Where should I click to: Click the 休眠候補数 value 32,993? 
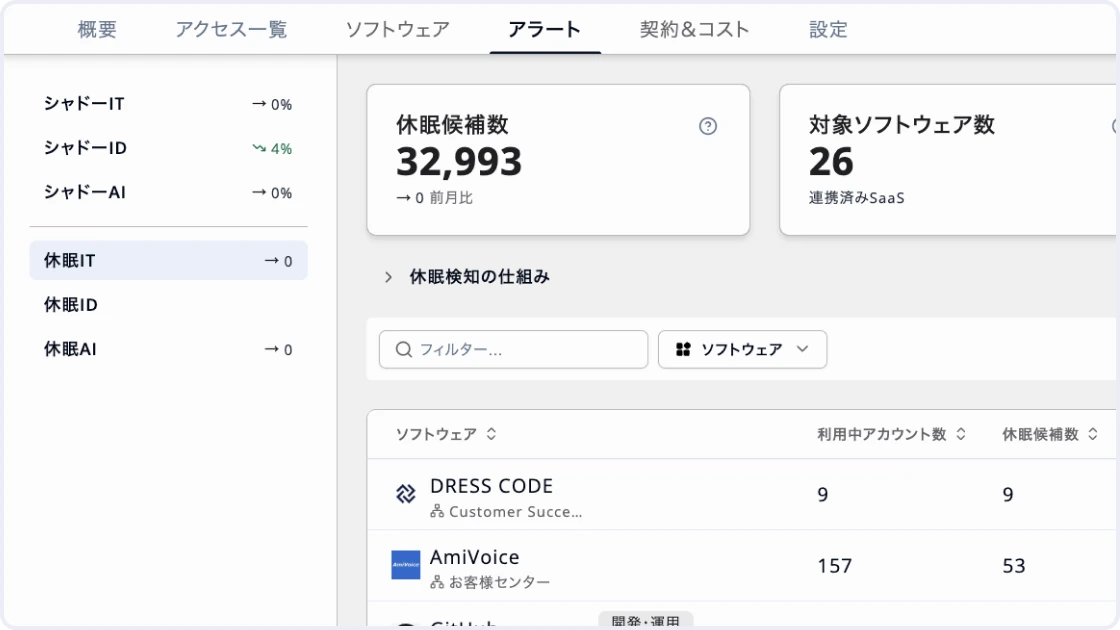point(459,161)
